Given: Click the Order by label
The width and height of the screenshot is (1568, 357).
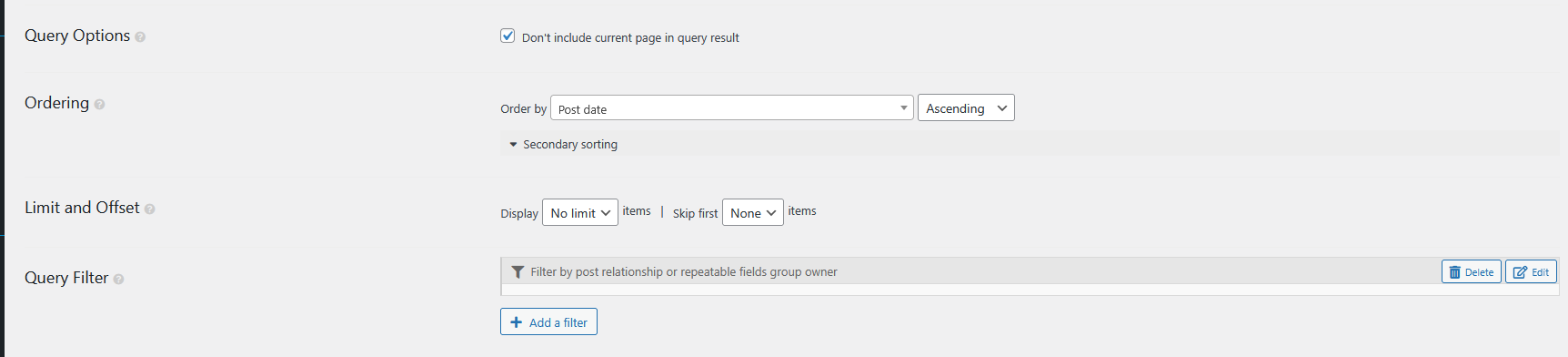Looking at the screenshot, I should click(x=523, y=108).
